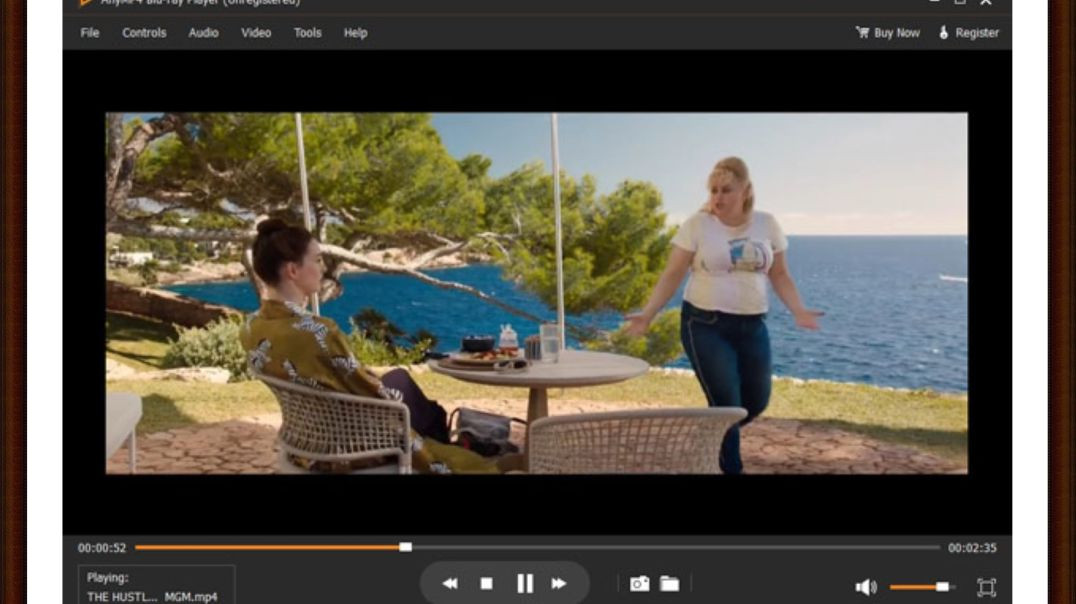Click the rewind button
The width and height of the screenshot is (1076, 604).
[450, 584]
